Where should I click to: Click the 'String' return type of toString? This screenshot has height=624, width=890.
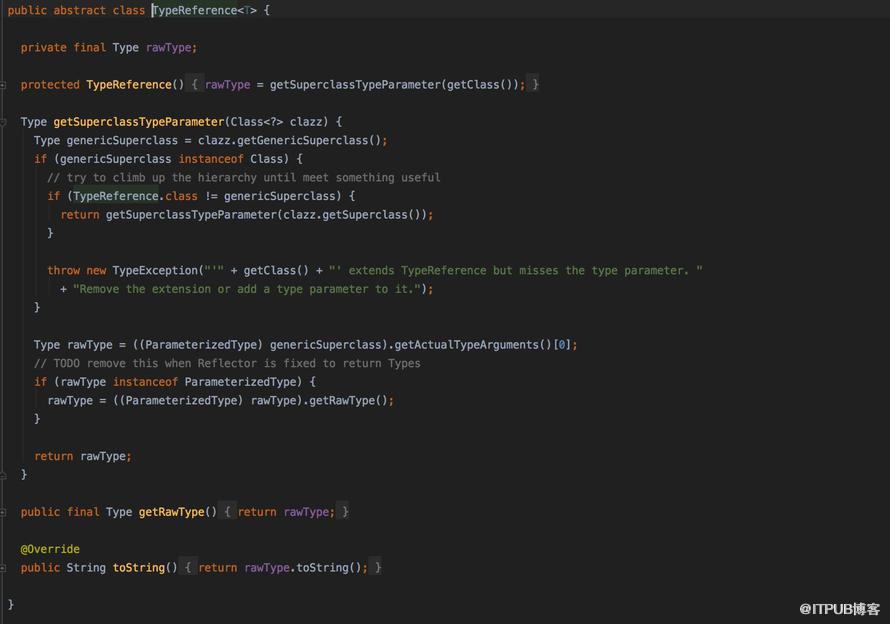click(86, 568)
